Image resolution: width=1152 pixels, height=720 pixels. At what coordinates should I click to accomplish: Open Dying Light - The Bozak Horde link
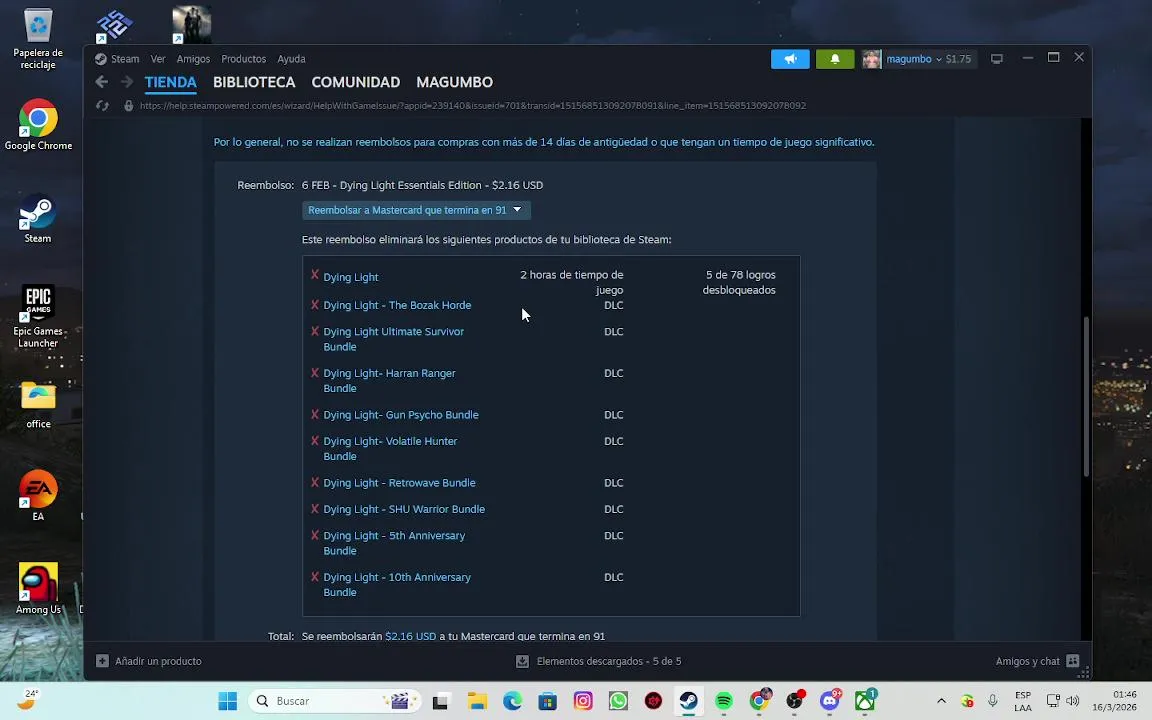[397, 305]
